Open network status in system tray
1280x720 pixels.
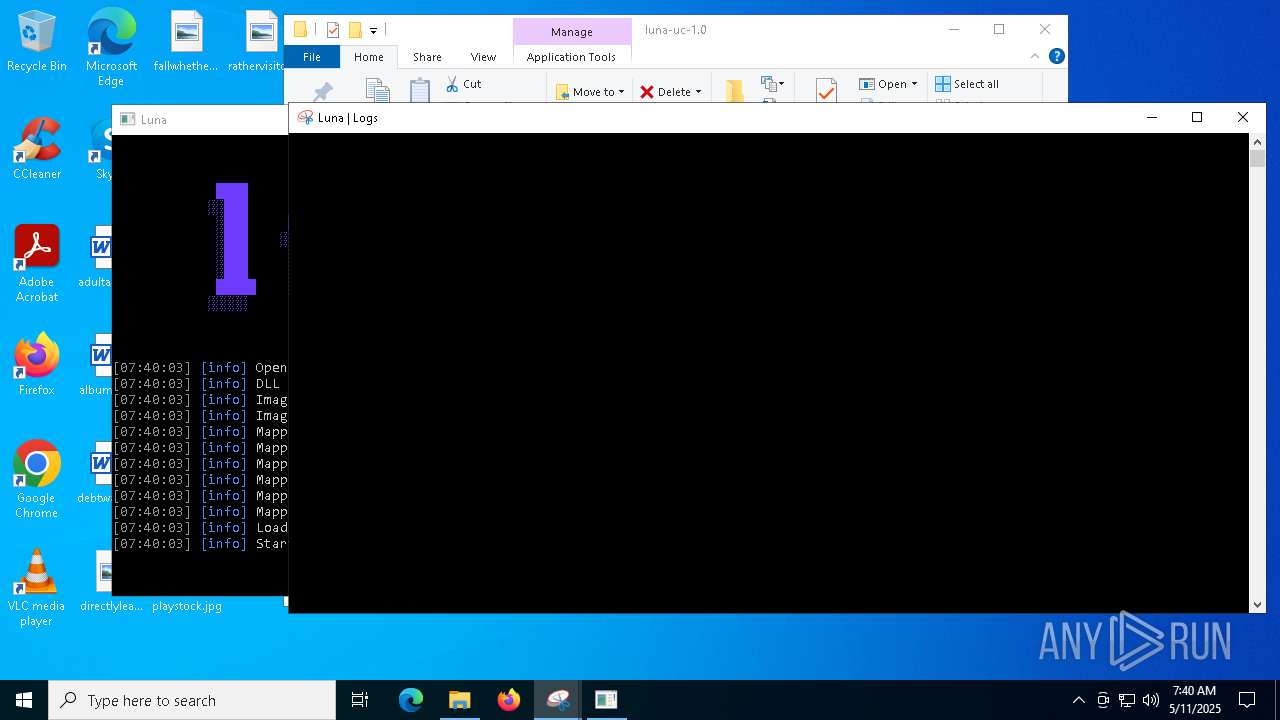1127,700
